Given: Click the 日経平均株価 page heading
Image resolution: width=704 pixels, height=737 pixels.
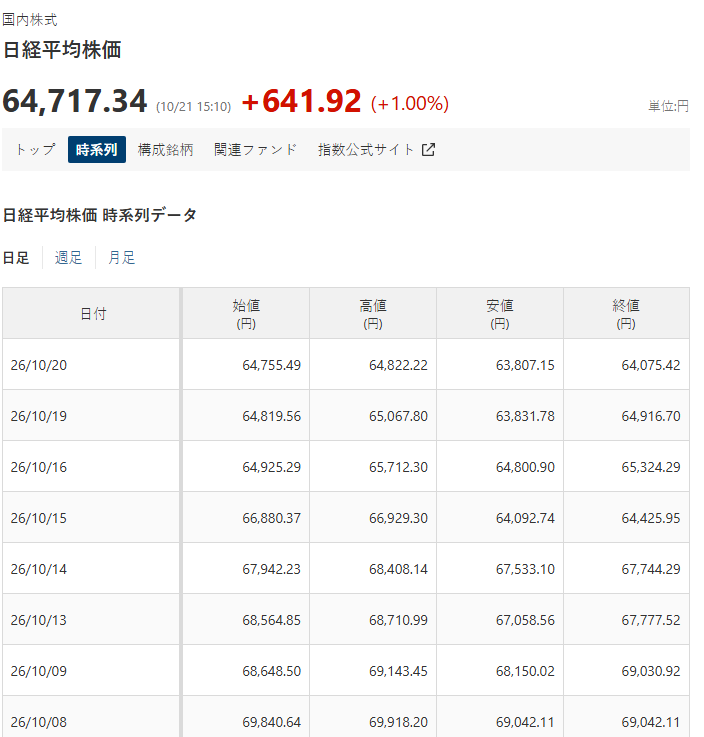Looking at the screenshot, I should click(62, 50).
